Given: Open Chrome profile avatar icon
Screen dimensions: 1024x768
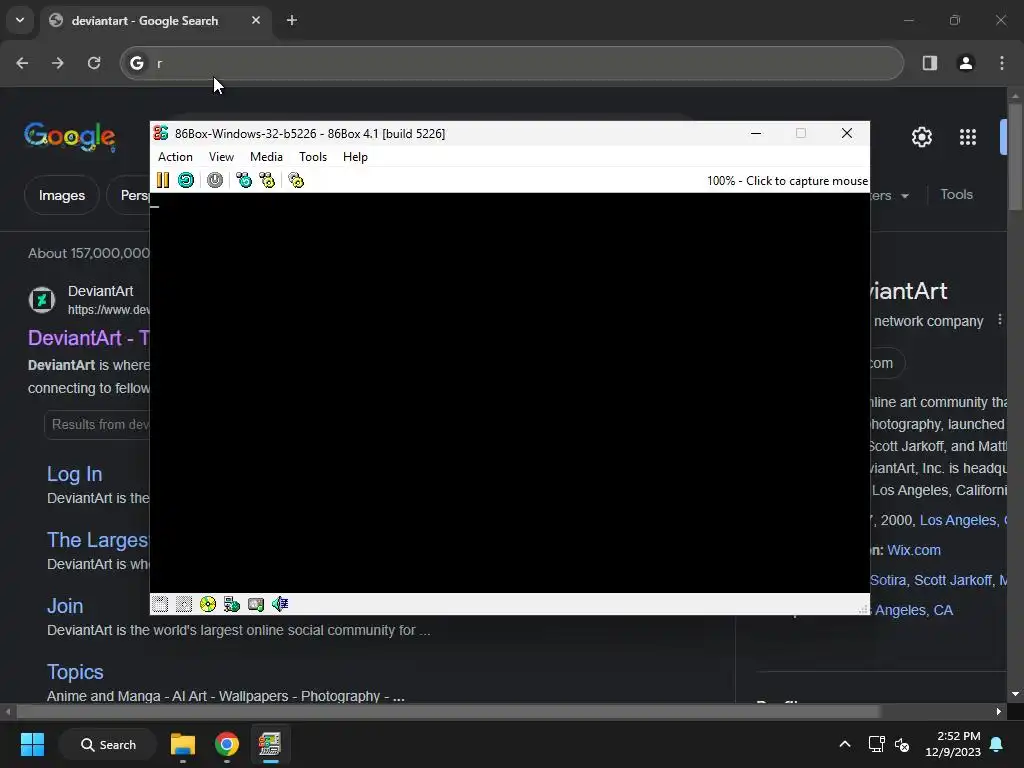Looking at the screenshot, I should pyautogui.click(x=966, y=63).
